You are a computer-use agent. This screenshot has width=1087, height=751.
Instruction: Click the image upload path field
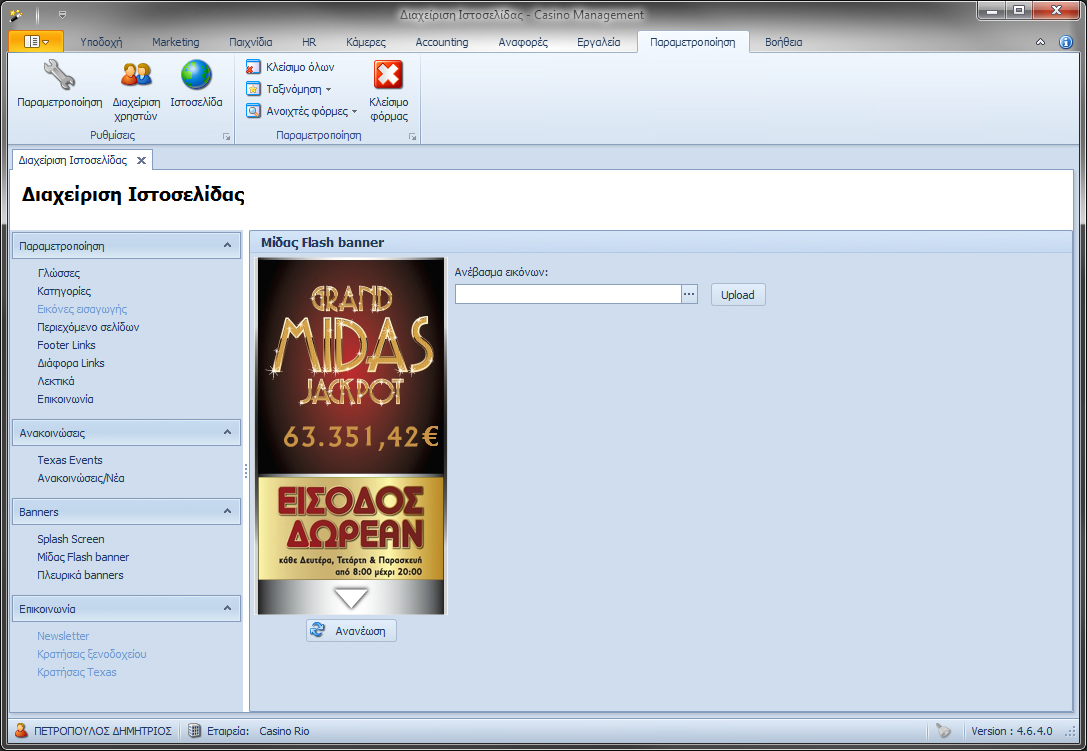click(x=568, y=295)
